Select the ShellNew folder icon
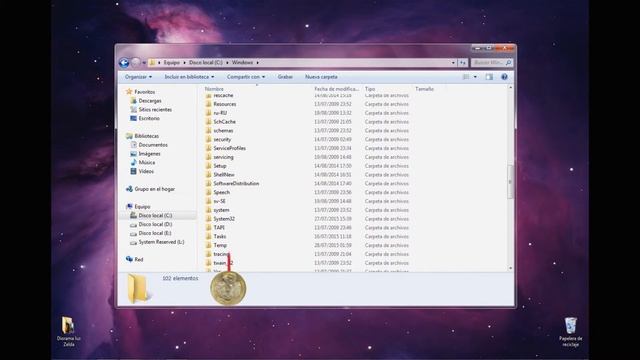 (209, 175)
